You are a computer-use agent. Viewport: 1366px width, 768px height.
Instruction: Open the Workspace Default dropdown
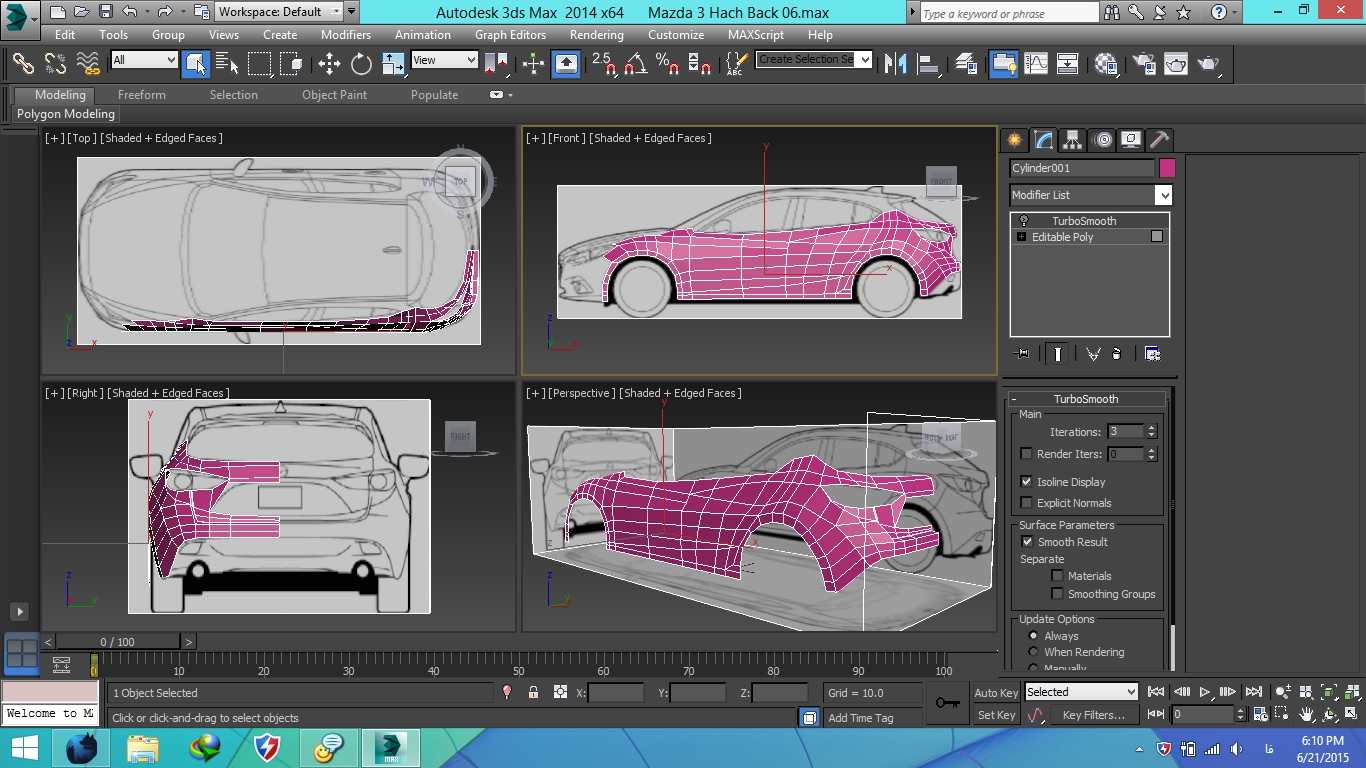point(279,12)
